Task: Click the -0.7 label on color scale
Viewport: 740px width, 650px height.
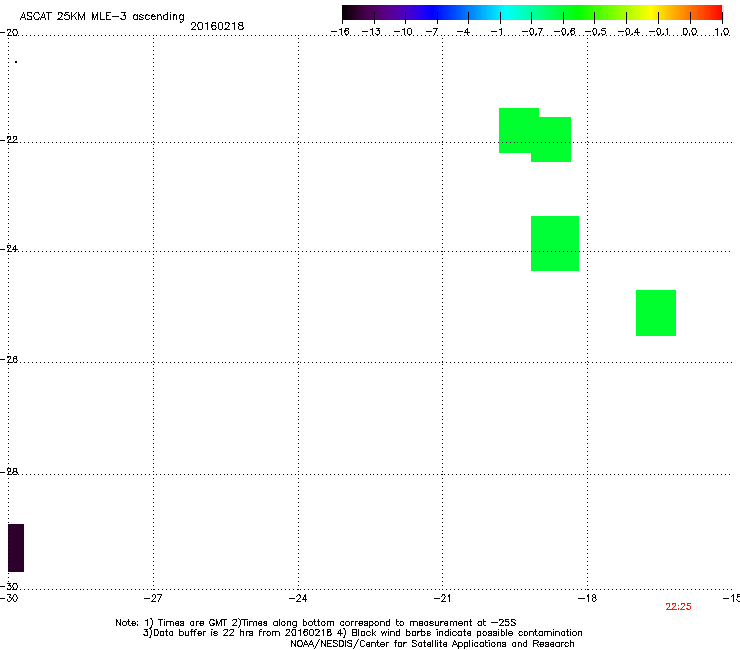Action: point(532,32)
